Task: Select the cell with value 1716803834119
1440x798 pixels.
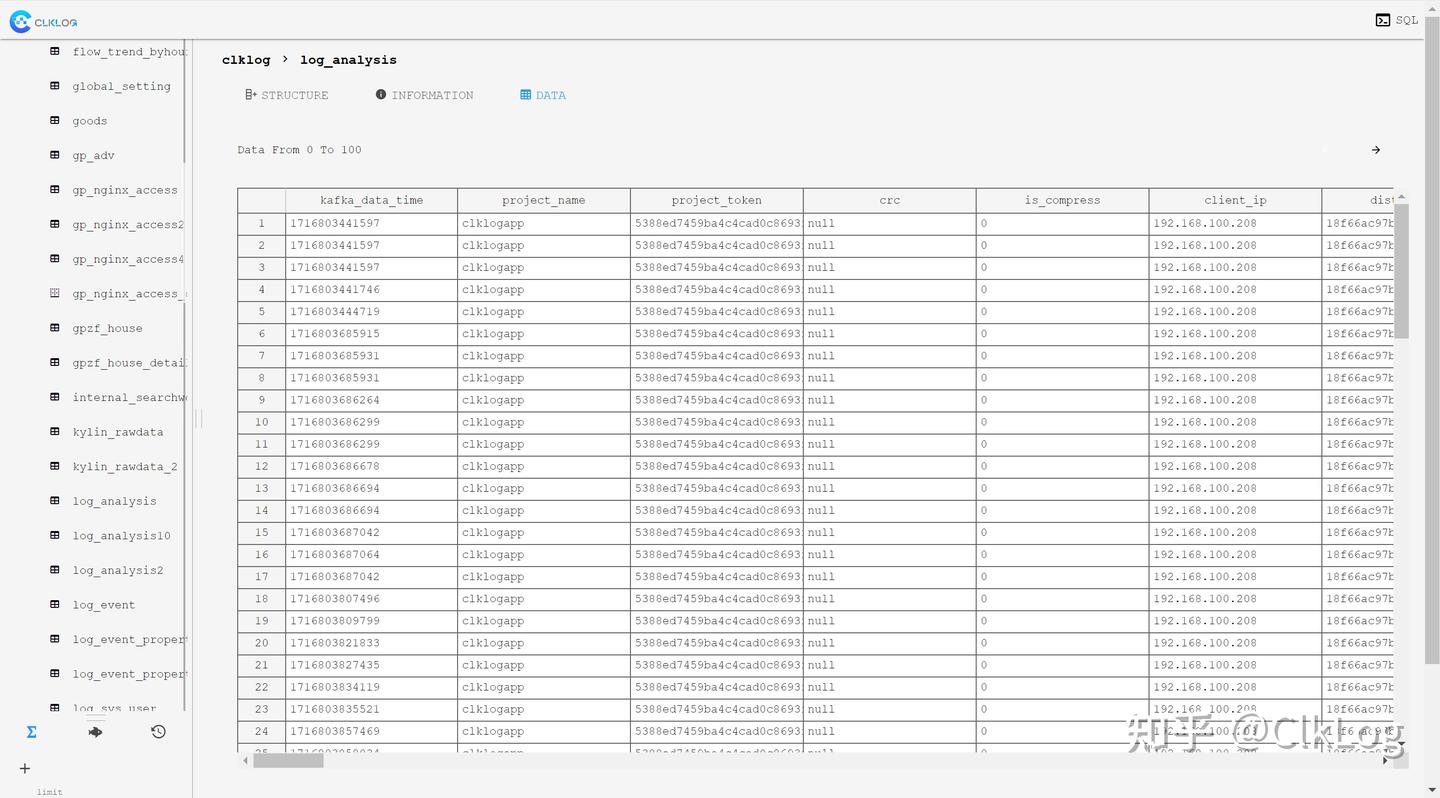Action: pyautogui.click(x=371, y=687)
